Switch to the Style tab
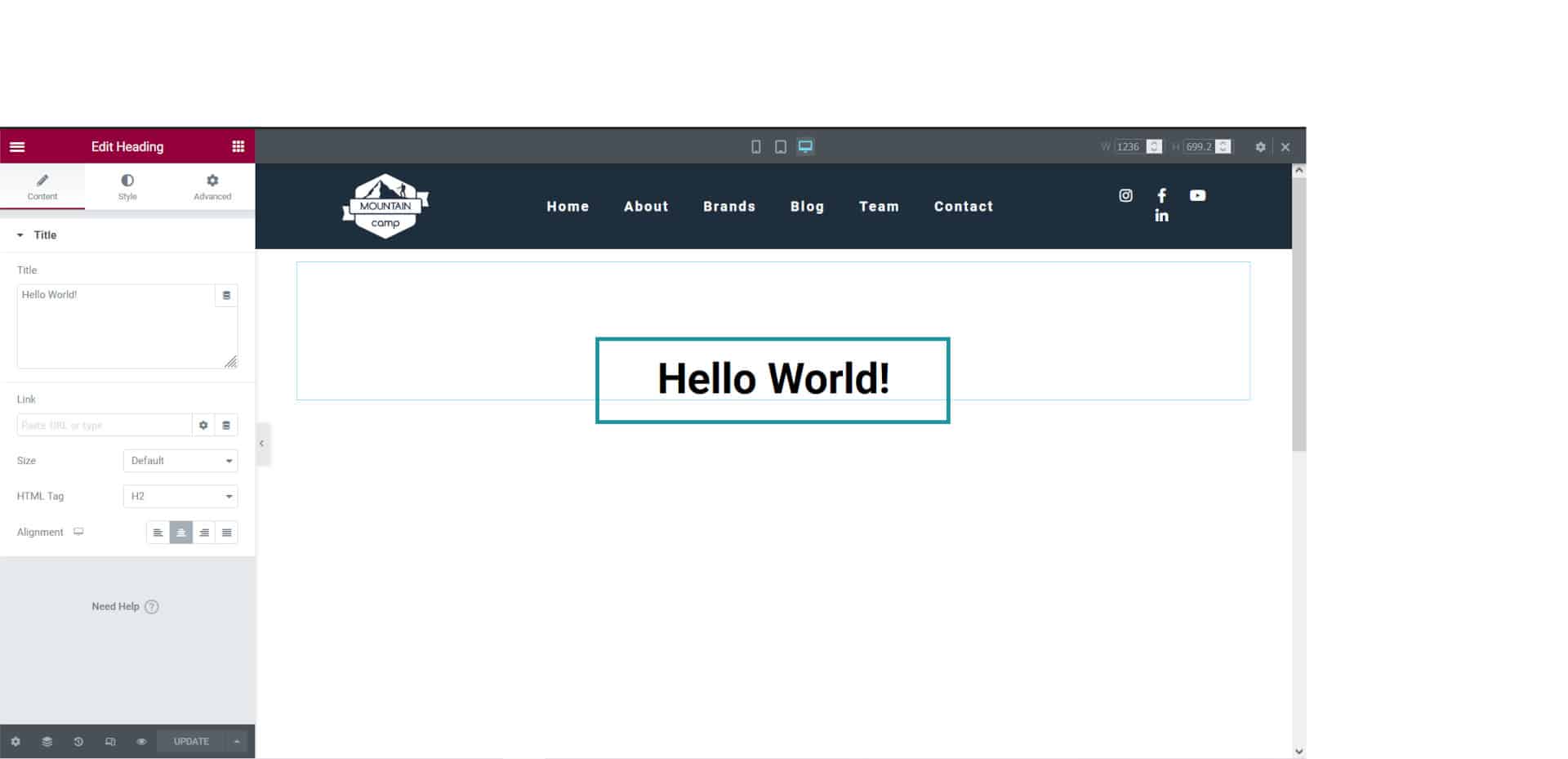 pyautogui.click(x=127, y=186)
